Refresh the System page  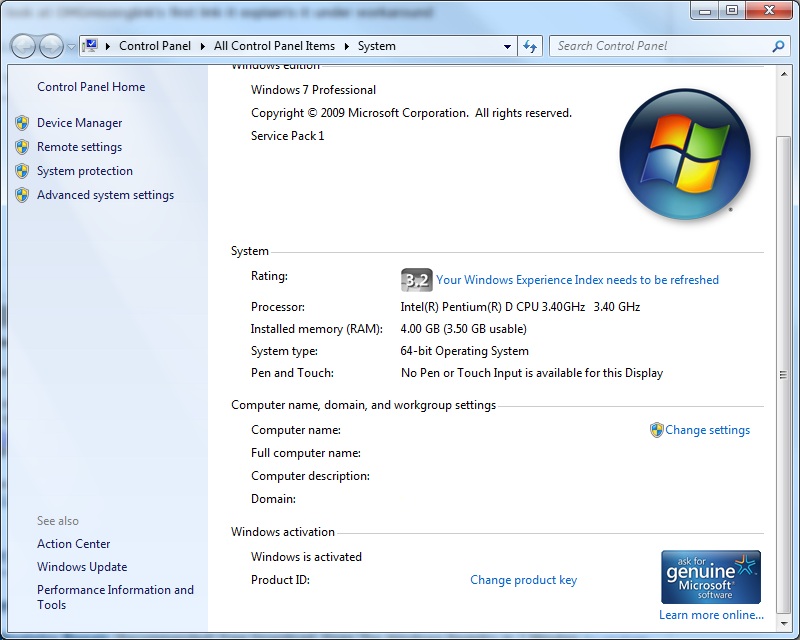tap(530, 46)
